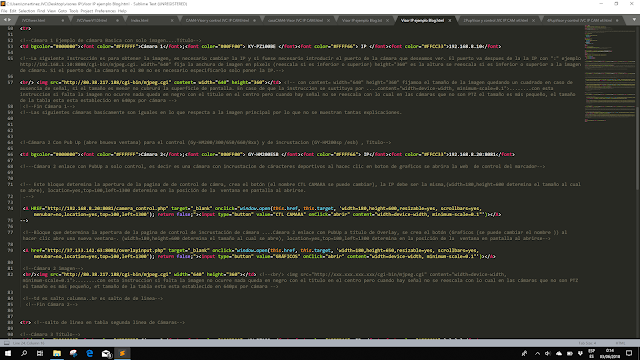Close the Visor IP ejemplo Blog.txt tab
The height and width of the screenshot is (360, 640).
tap(387, 20)
